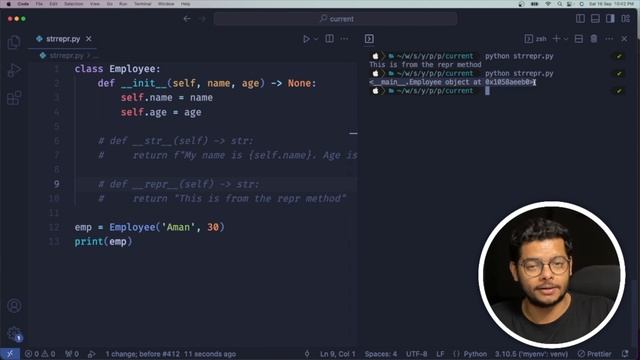The width and height of the screenshot is (640, 360).
Task: Click the 'class Employee:' line
Action: [x=118, y=69]
